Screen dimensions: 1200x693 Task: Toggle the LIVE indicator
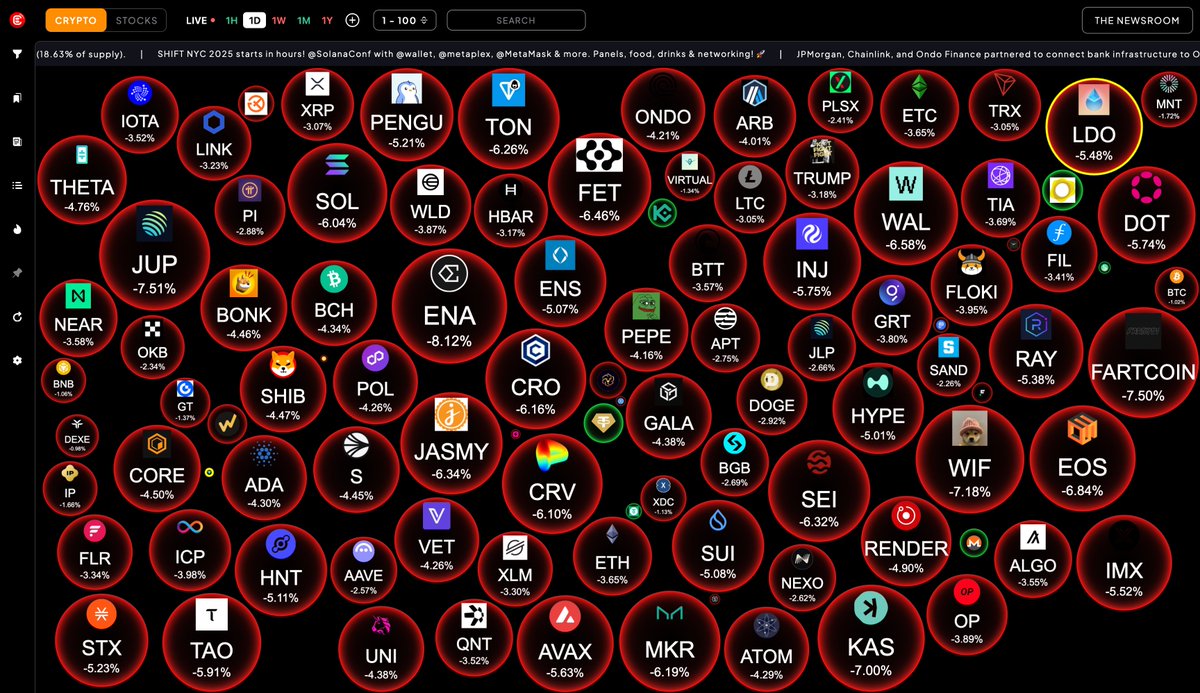(200, 20)
